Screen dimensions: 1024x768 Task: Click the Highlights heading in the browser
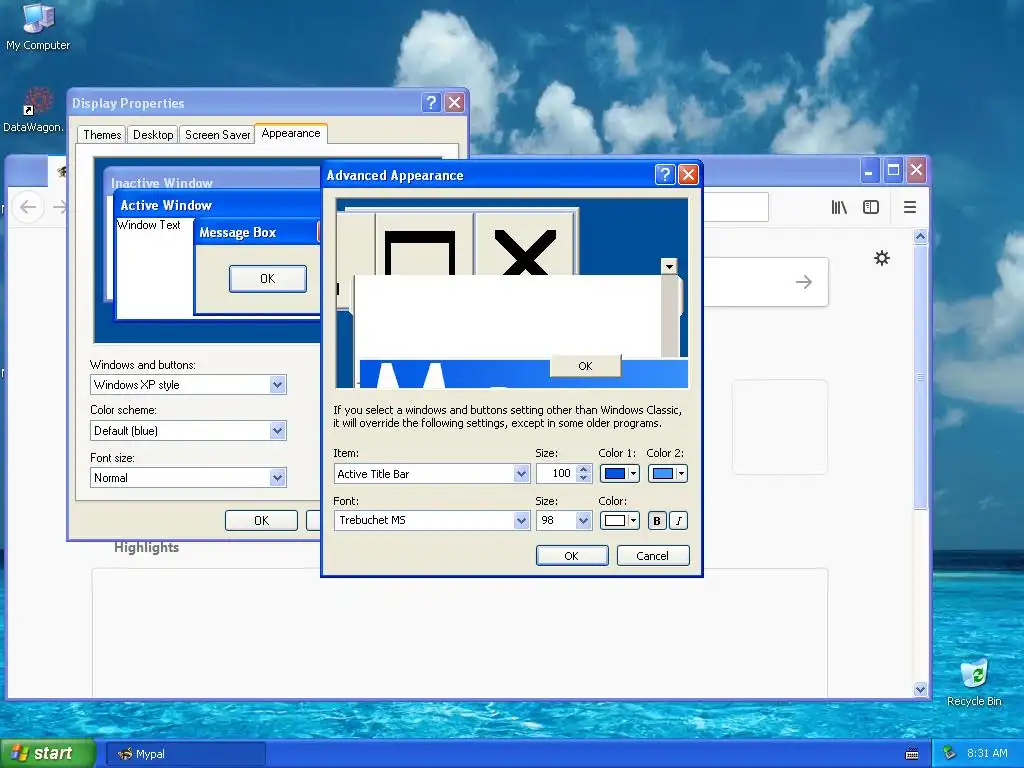[146, 547]
